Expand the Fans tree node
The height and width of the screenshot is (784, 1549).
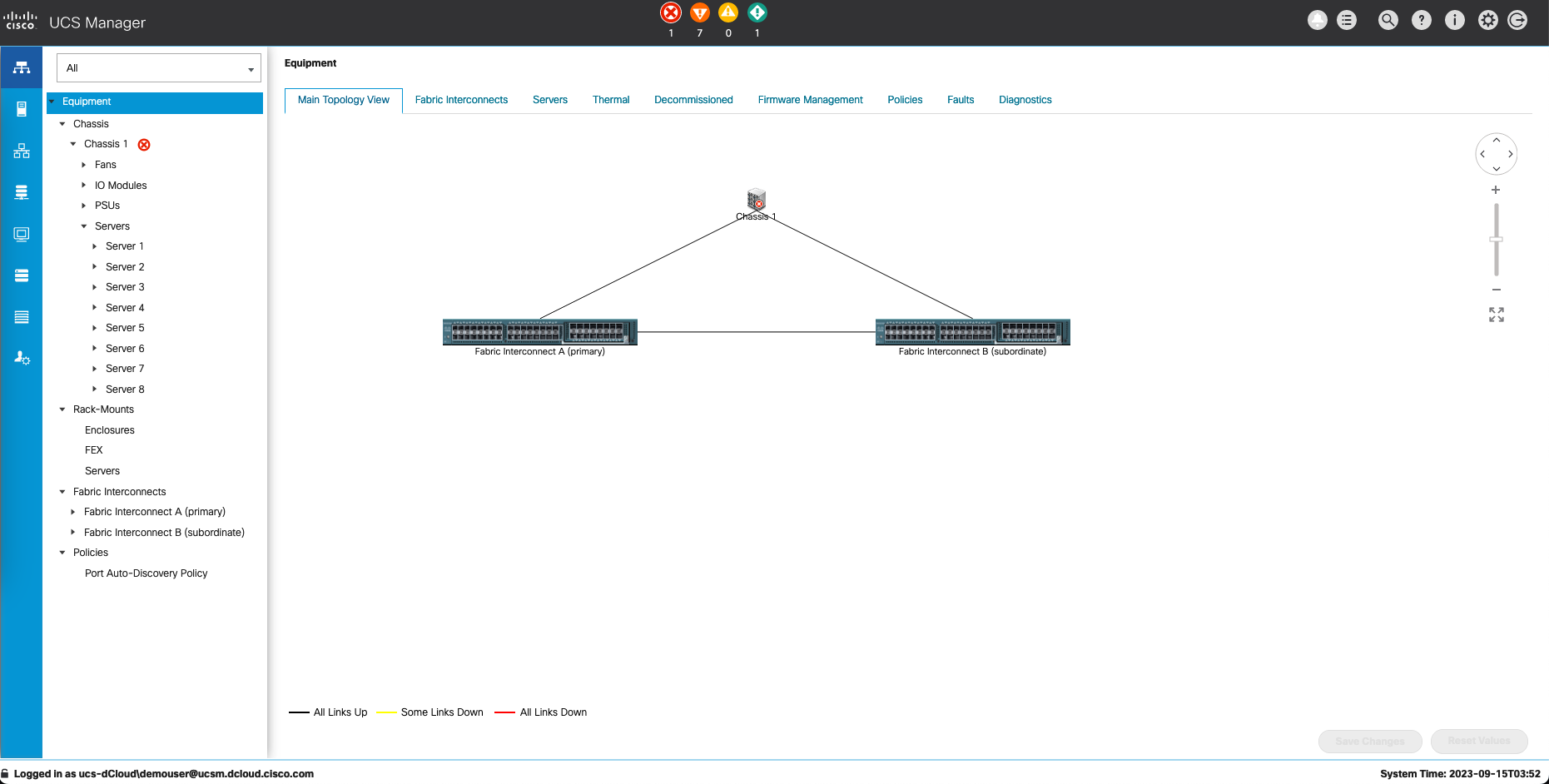coord(84,165)
